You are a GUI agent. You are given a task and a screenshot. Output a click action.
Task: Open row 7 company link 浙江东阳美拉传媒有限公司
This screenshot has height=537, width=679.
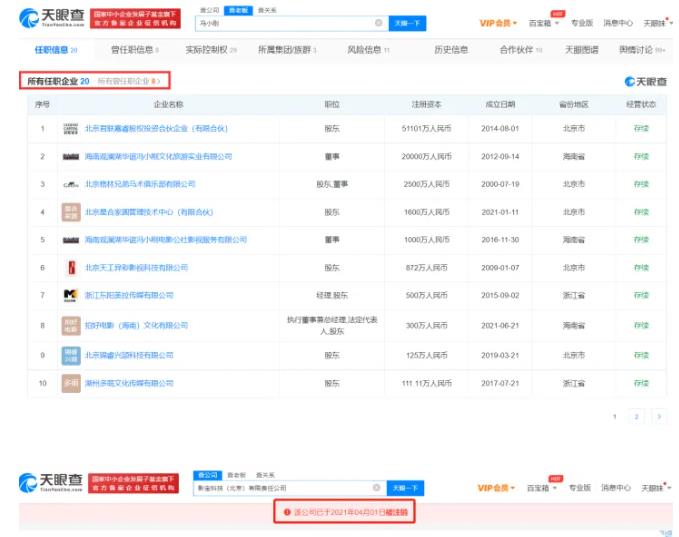(x=129, y=295)
